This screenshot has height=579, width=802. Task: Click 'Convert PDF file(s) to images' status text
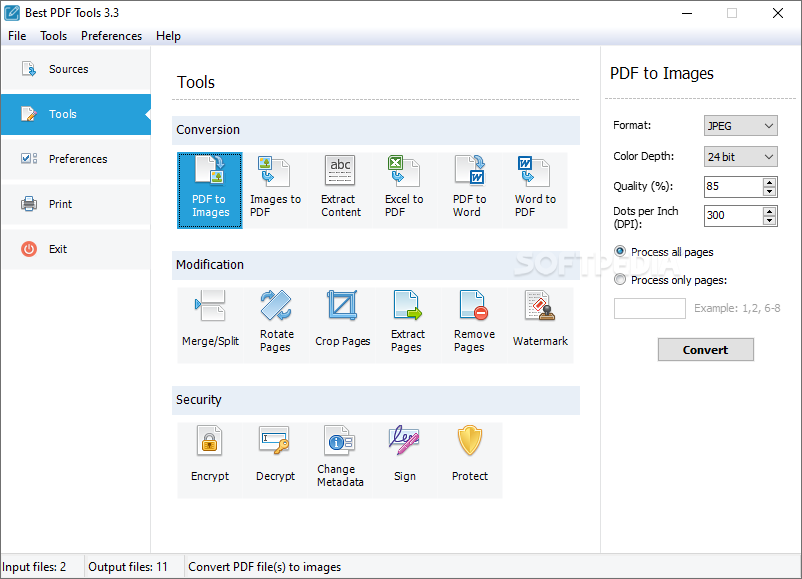coord(264,567)
